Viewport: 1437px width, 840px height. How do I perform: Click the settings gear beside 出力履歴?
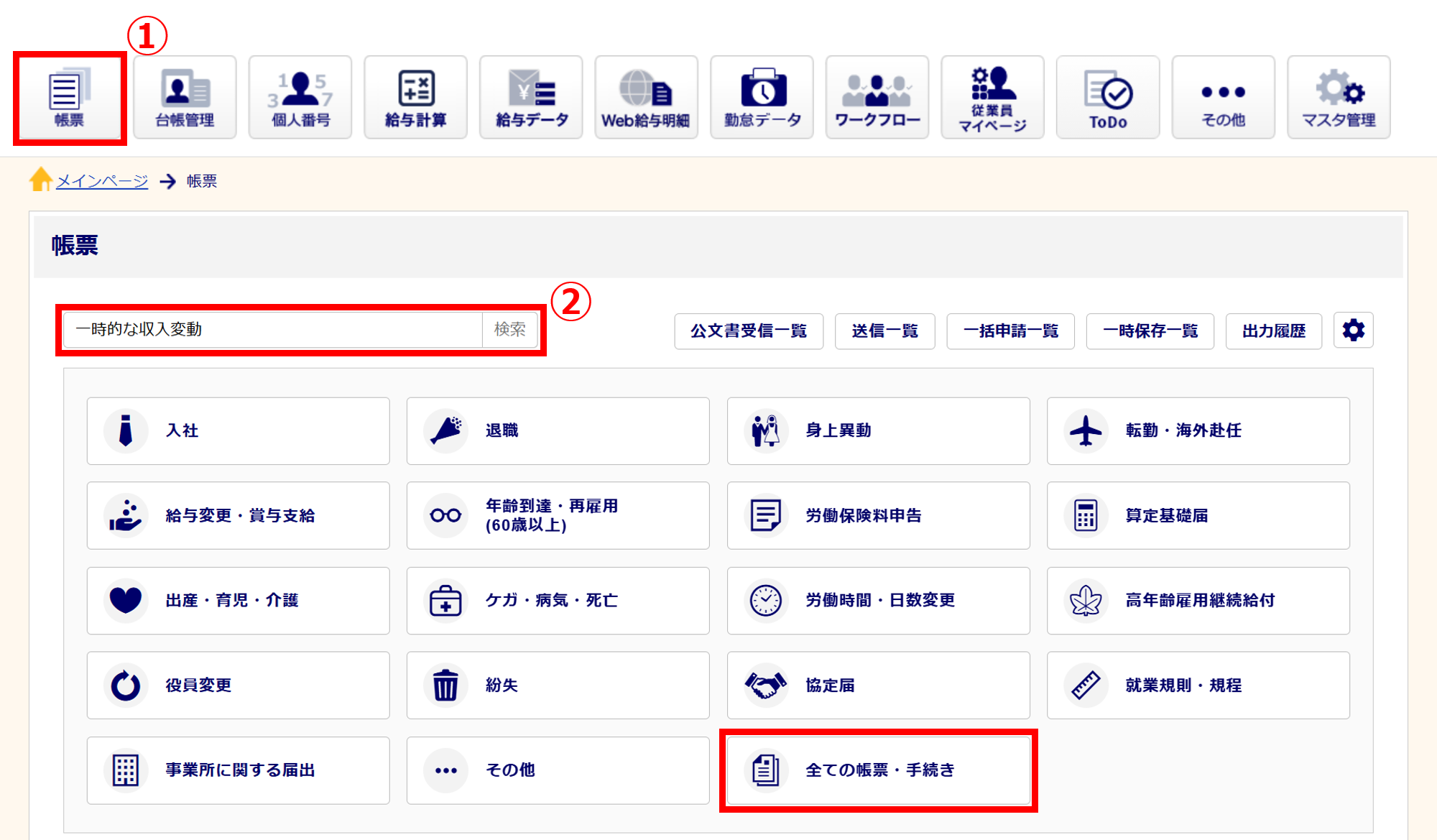pyautogui.click(x=1353, y=331)
